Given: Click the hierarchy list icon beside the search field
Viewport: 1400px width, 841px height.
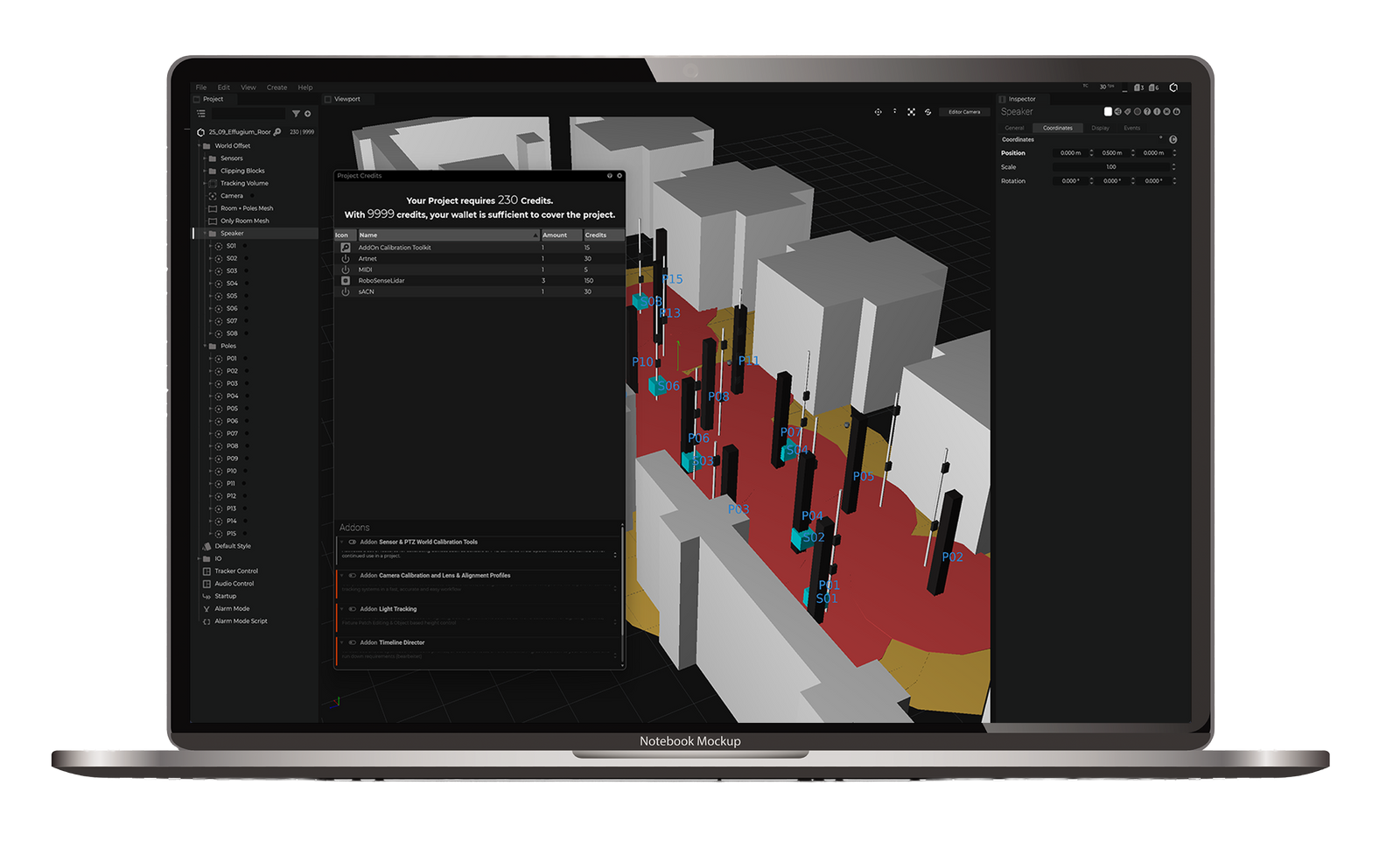Looking at the screenshot, I should coord(201,114).
